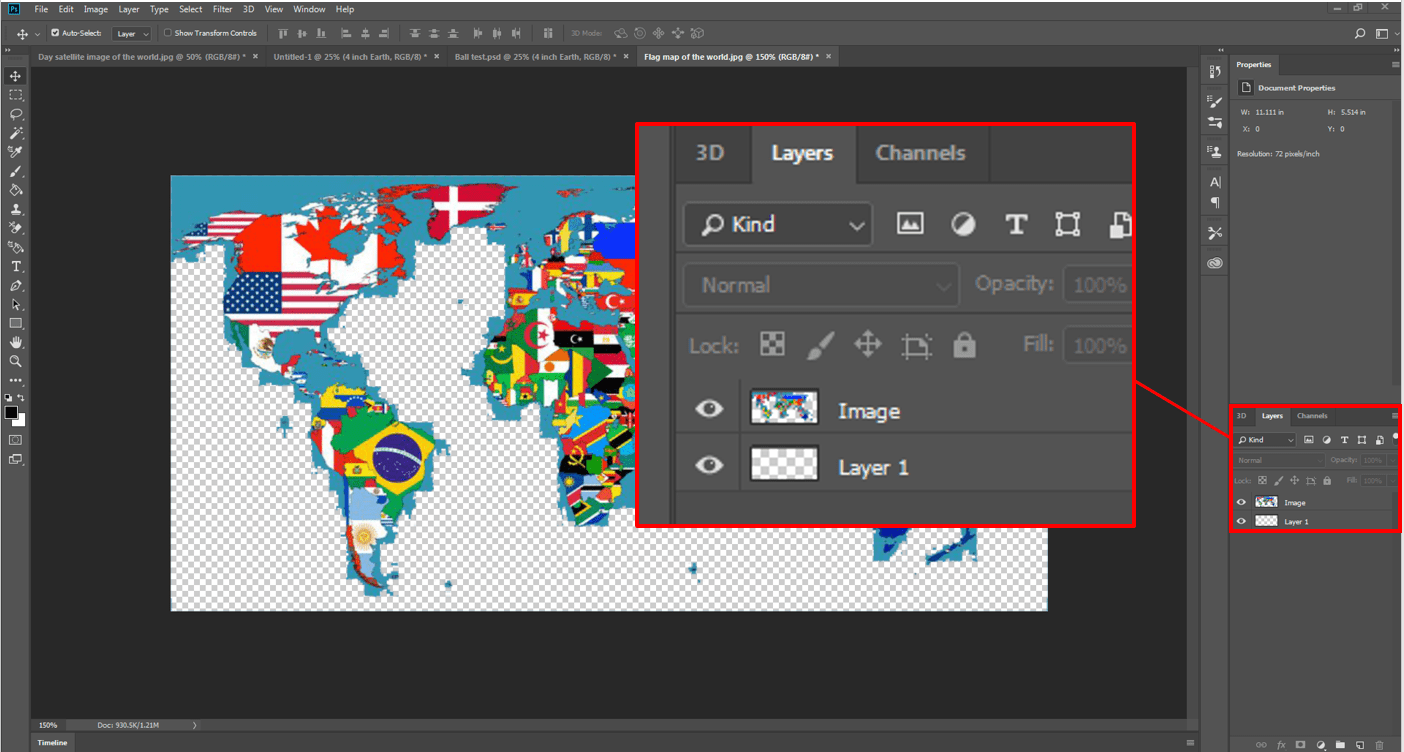Enable Show Transform Controls checkbox
1404x752 pixels.
168,33
